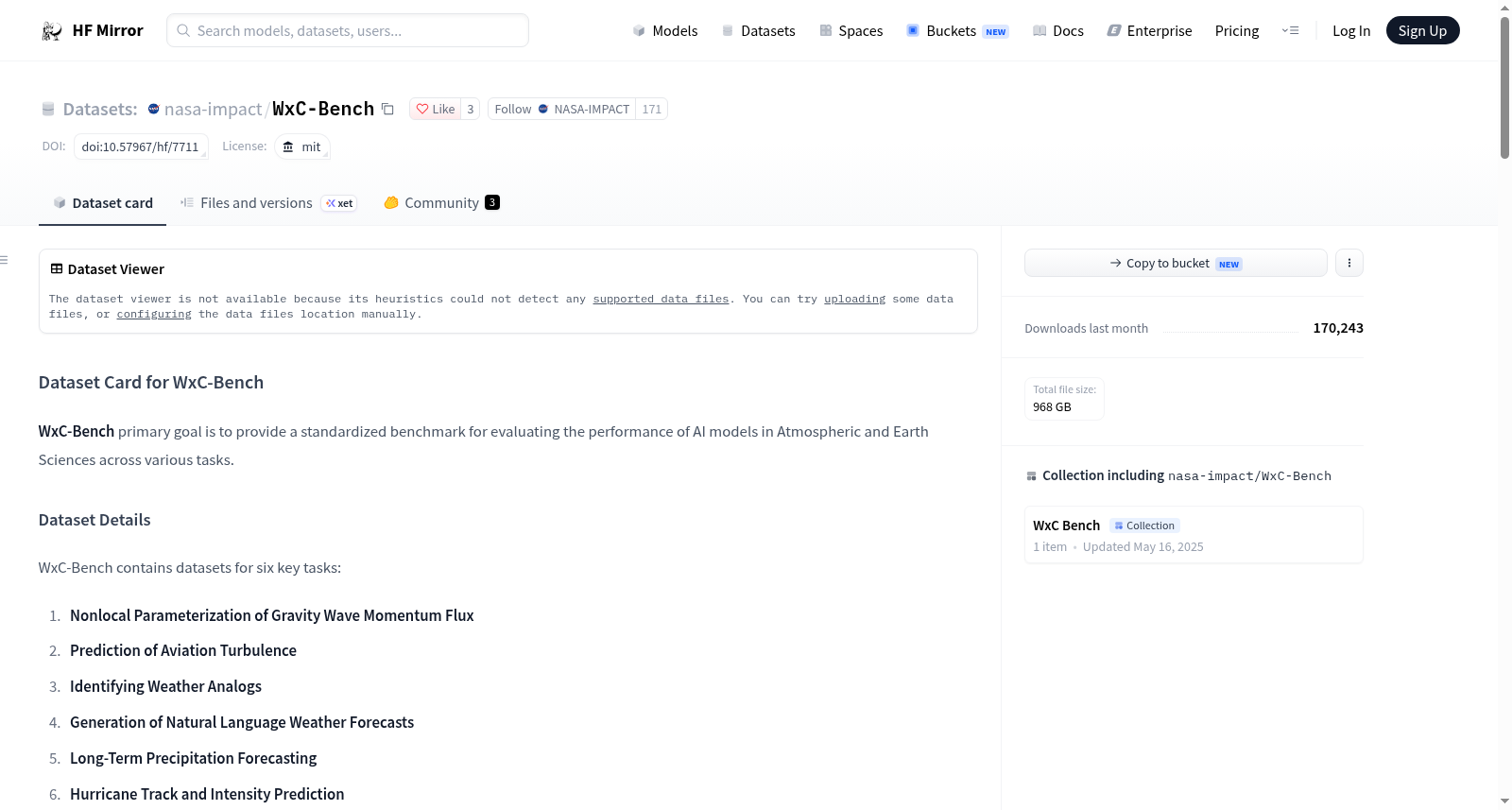Switch to the Dataset card tab

tap(102, 202)
